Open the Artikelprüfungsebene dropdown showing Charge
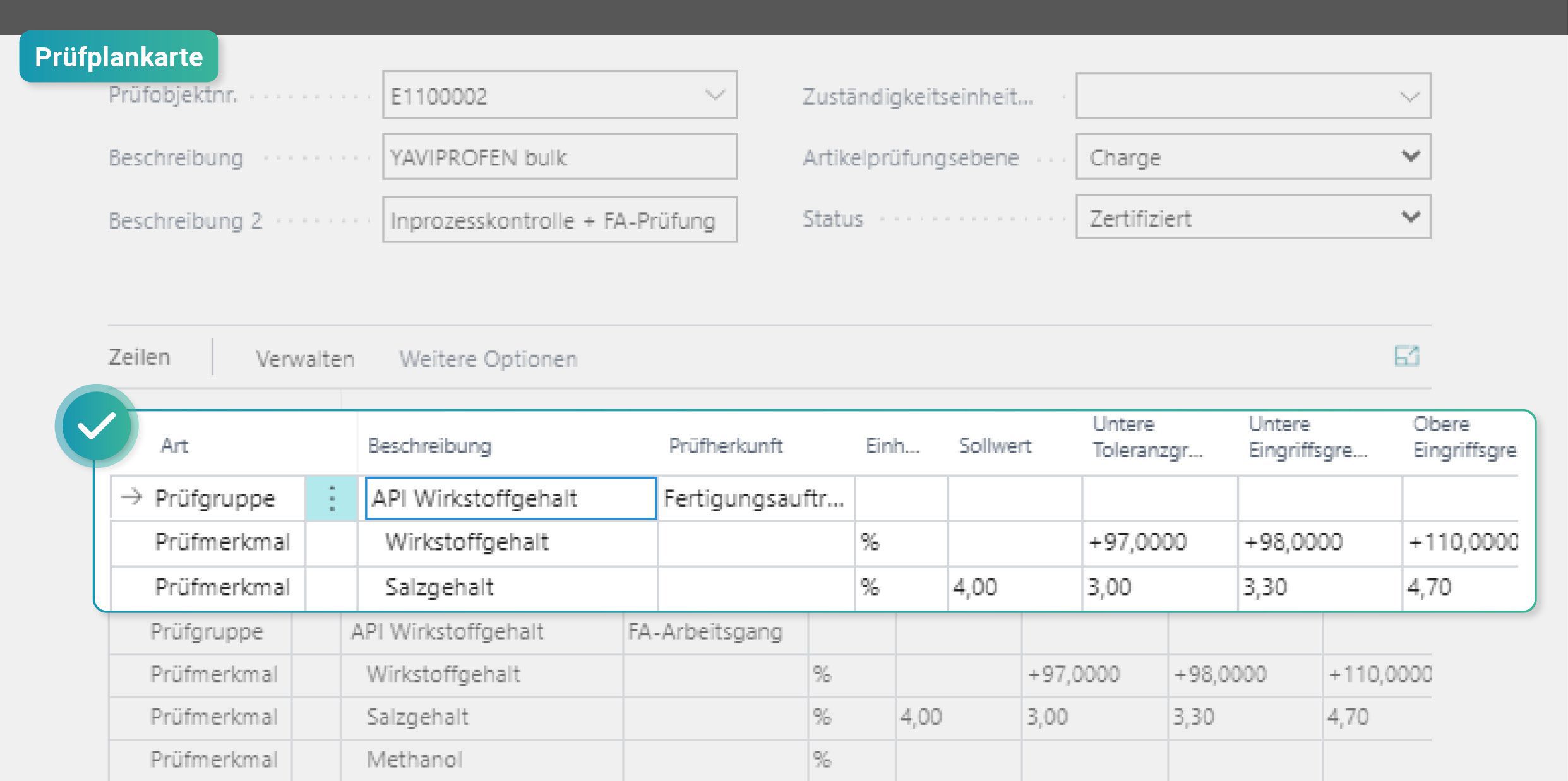 click(x=1253, y=157)
